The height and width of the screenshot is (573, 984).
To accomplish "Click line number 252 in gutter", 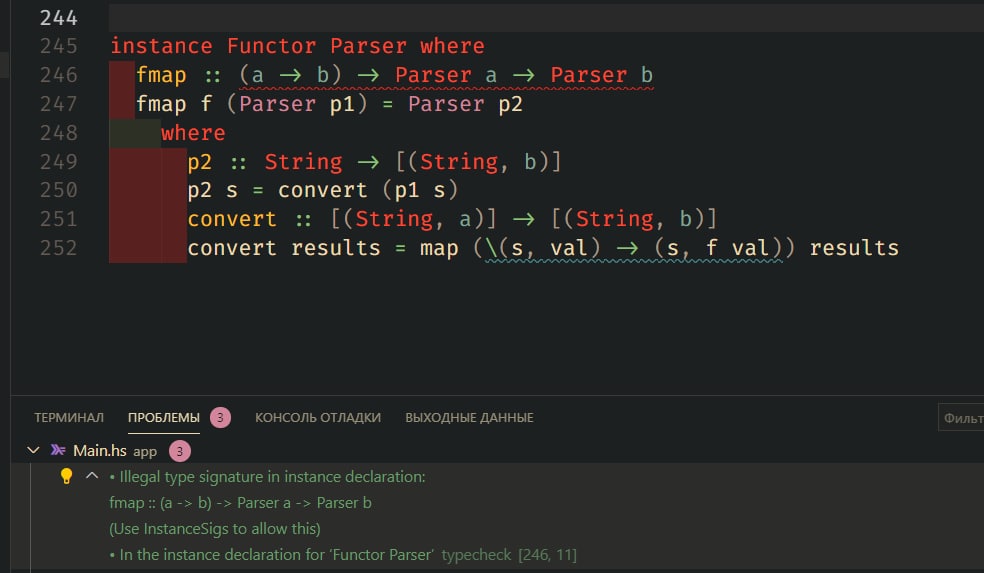I will tap(59, 248).
